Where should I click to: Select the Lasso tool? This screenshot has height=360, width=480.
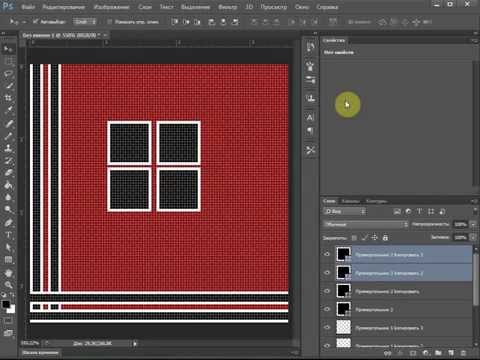8,74
